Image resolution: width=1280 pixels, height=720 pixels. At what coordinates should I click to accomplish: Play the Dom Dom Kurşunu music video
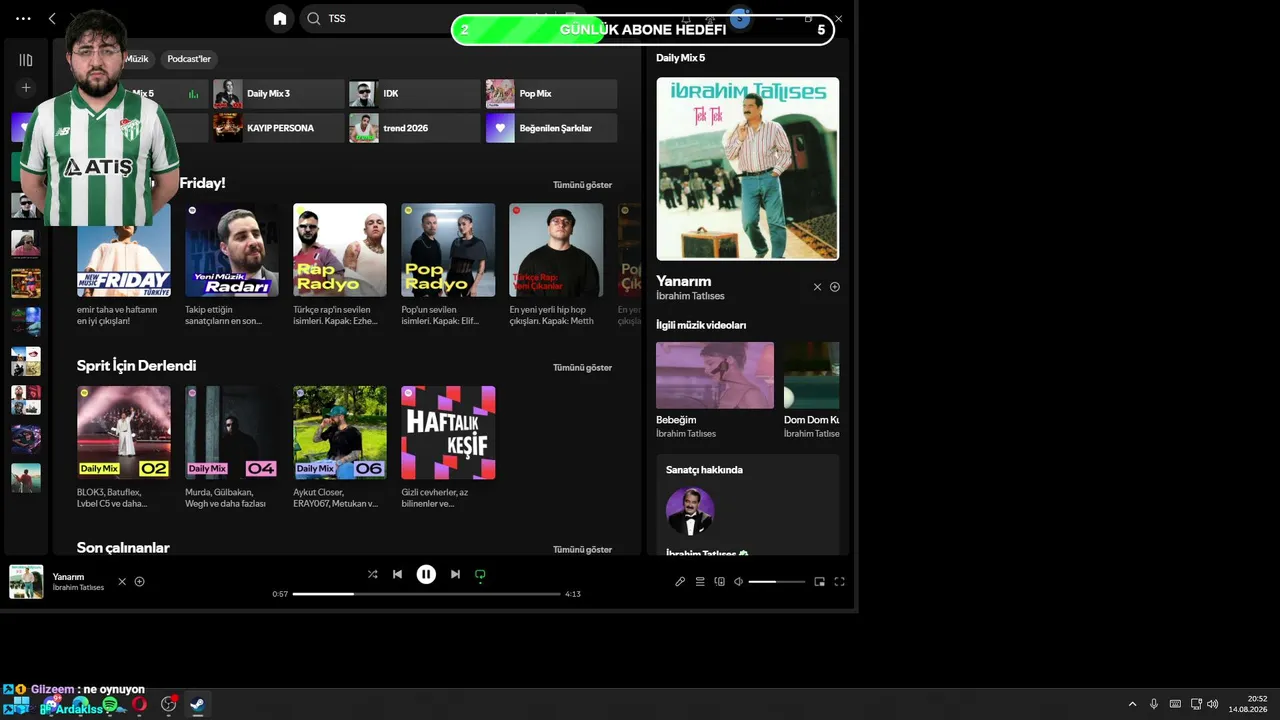coord(812,375)
